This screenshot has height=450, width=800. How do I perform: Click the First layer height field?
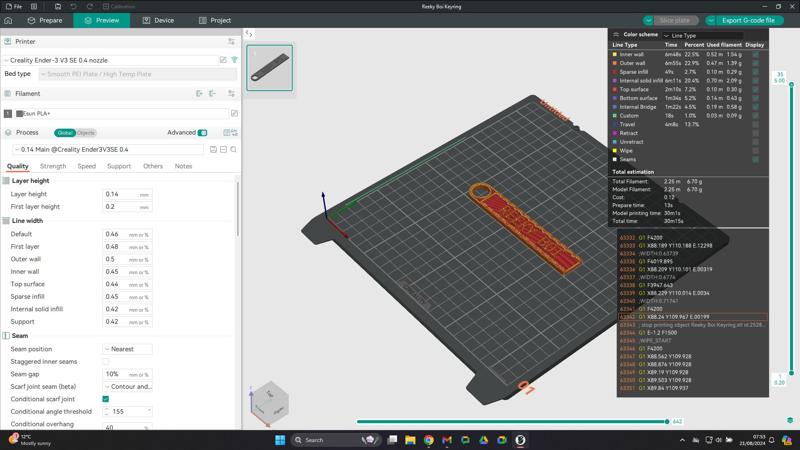tap(127, 207)
